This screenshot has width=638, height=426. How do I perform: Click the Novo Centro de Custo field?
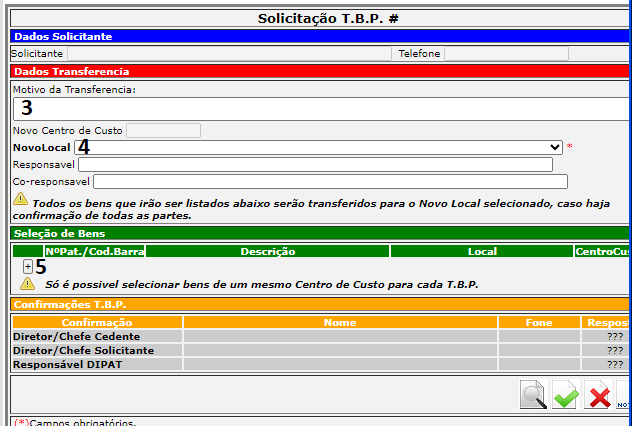point(163,130)
